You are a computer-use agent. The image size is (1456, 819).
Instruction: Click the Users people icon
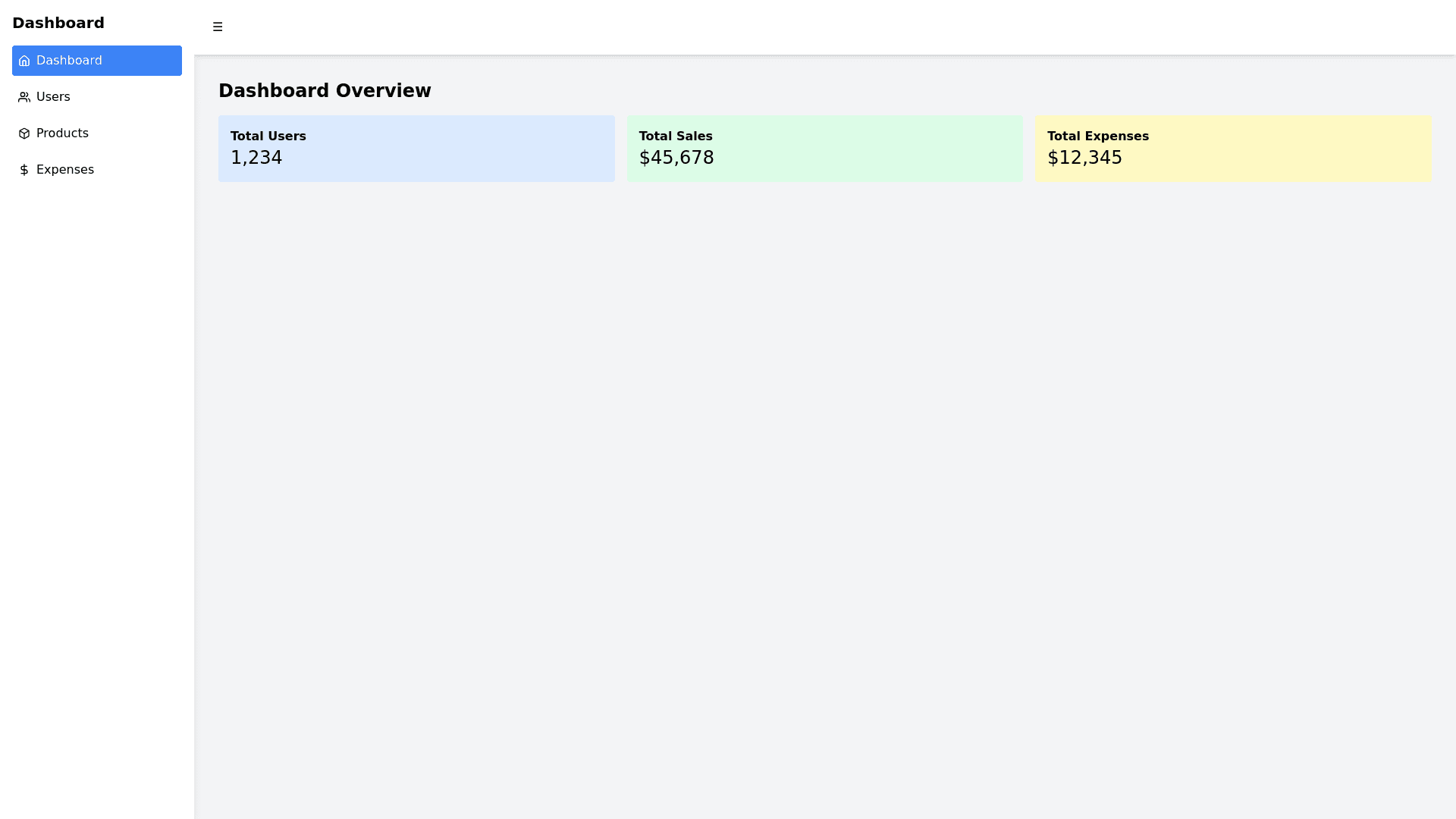pos(24,97)
